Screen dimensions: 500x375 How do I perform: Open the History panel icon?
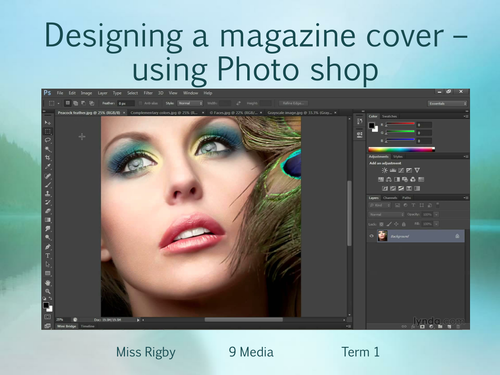pyautogui.click(x=360, y=121)
